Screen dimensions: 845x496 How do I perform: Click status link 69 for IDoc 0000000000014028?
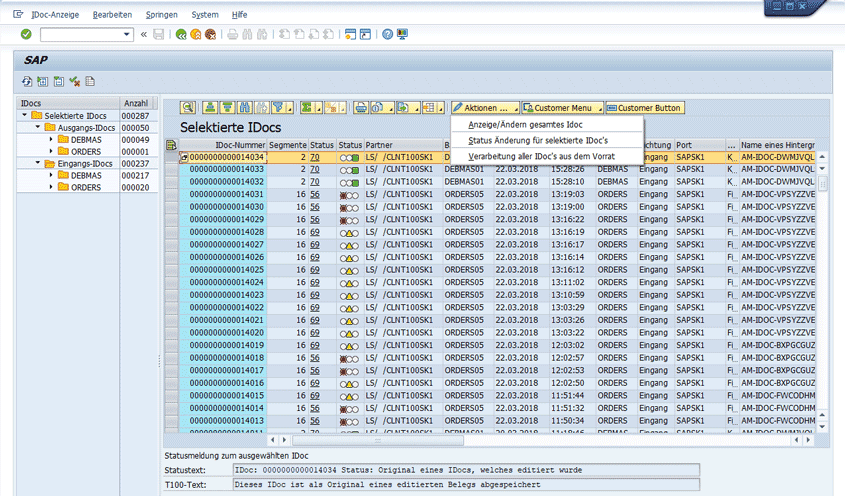pyautogui.click(x=315, y=232)
